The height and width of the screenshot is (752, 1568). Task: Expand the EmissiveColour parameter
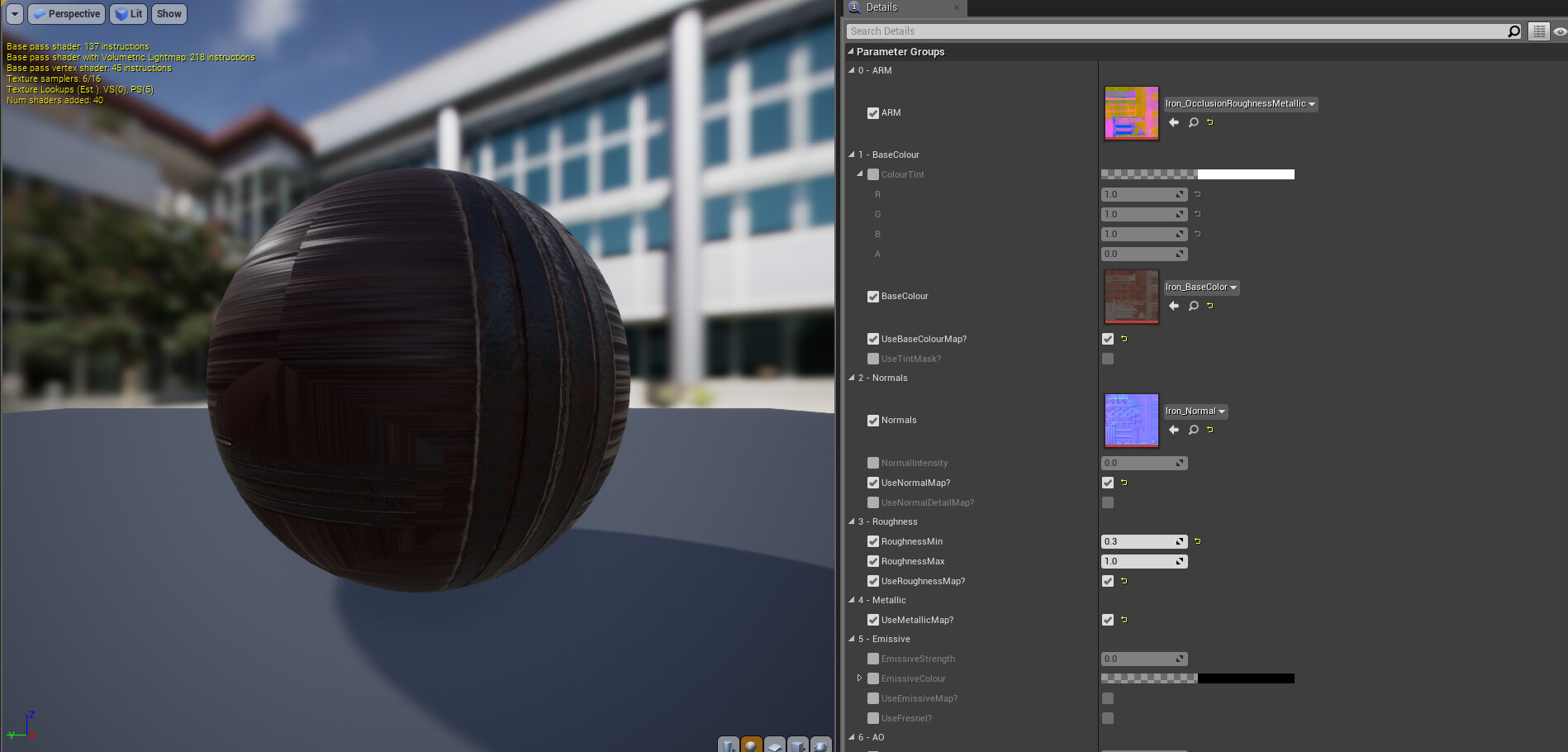pos(859,678)
